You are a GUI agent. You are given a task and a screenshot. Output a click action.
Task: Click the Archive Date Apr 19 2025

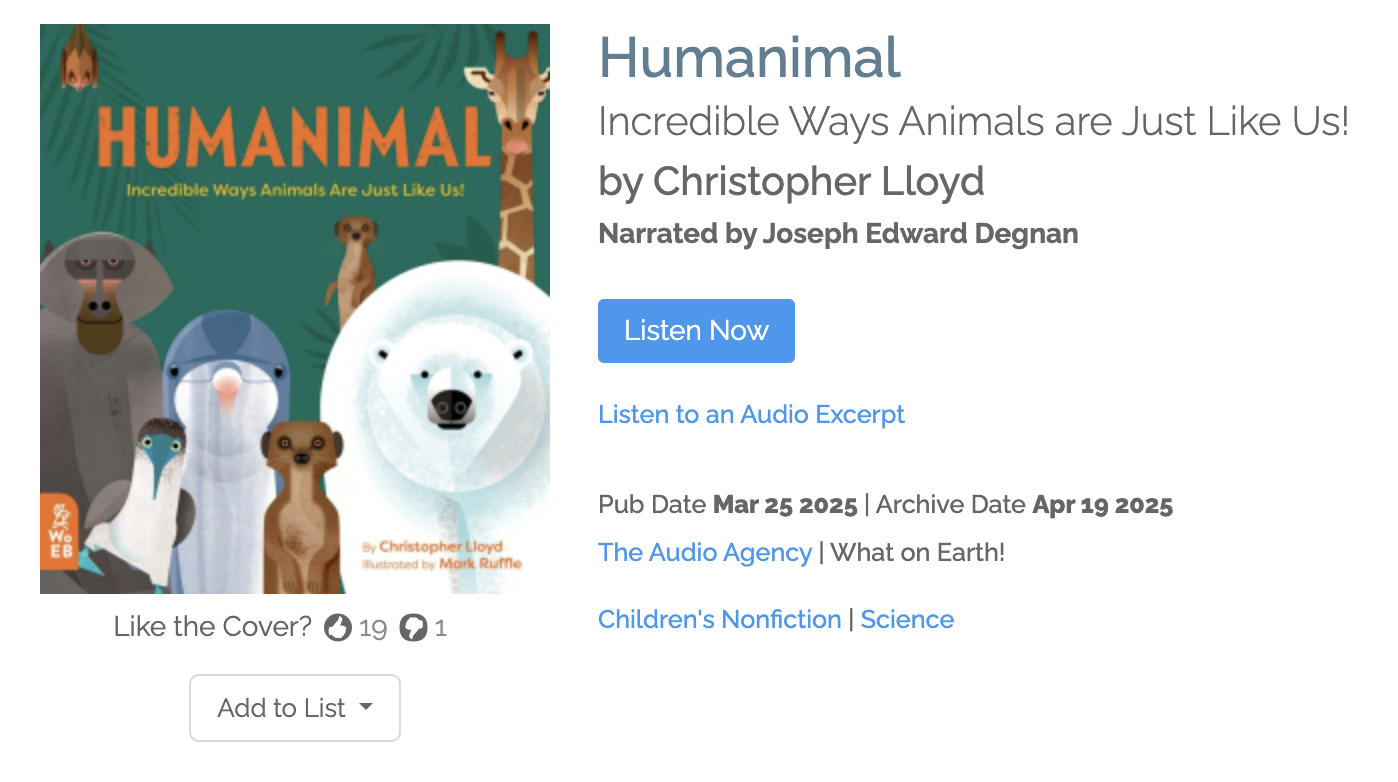point(1102,505)
